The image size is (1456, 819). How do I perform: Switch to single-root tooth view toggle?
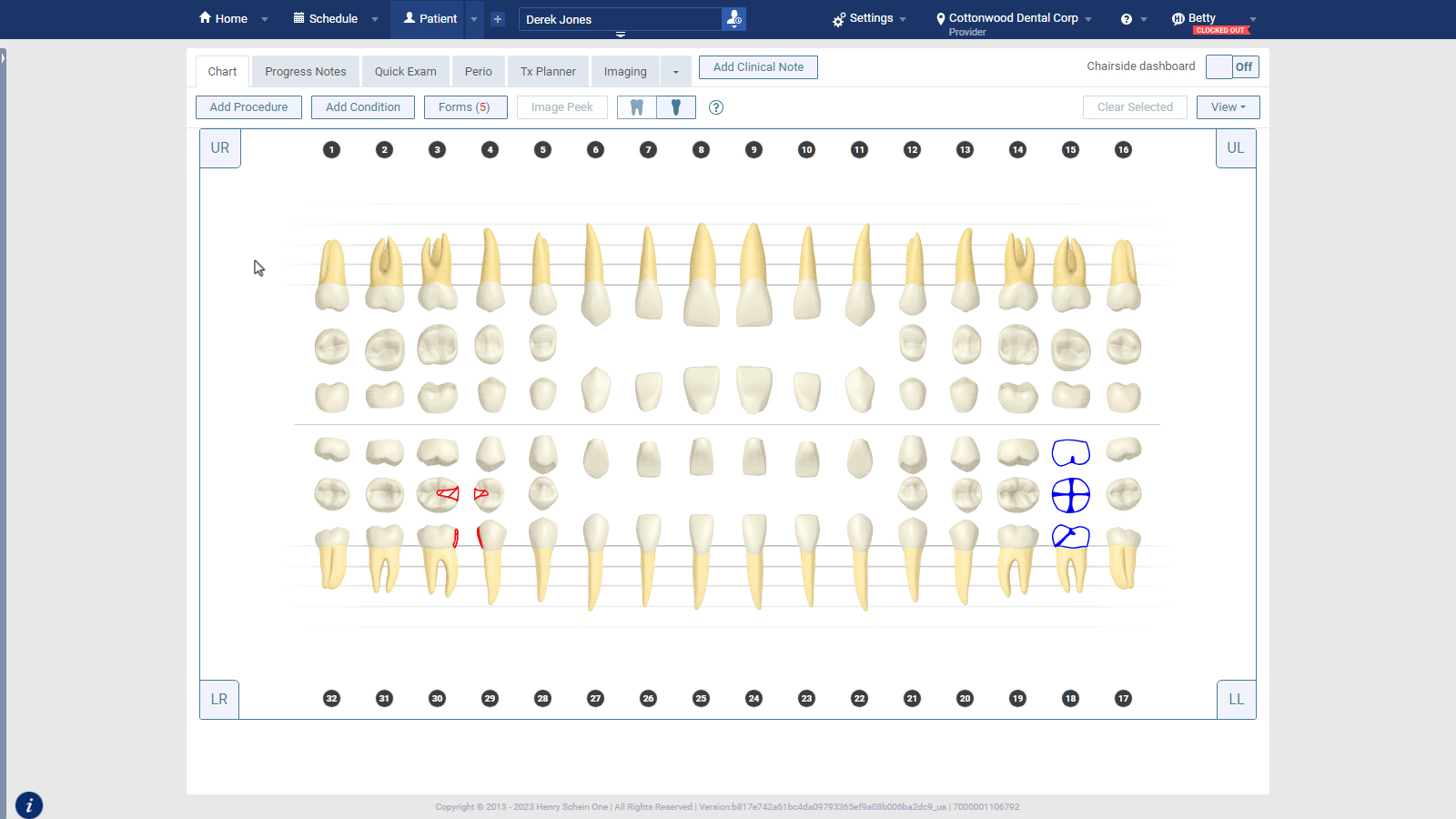click(676, 107)
